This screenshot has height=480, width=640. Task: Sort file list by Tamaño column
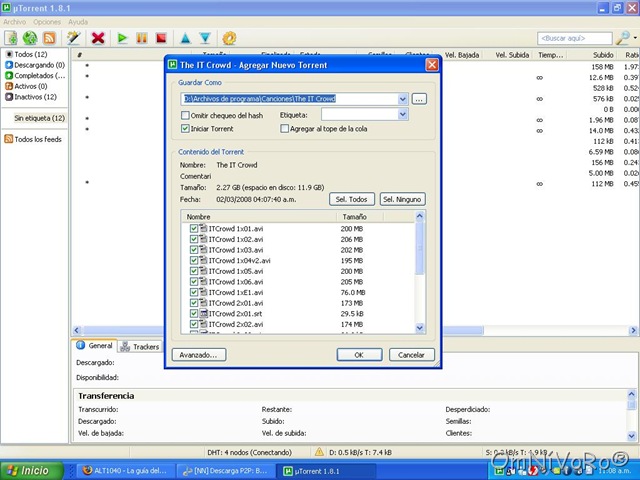coord(359,217)
